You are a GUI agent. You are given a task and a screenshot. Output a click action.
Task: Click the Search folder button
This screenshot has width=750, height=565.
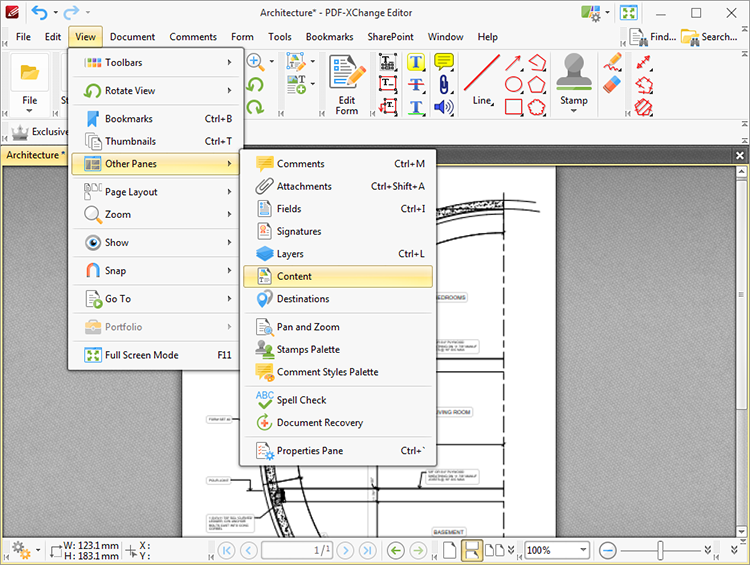tap(709, 37)
